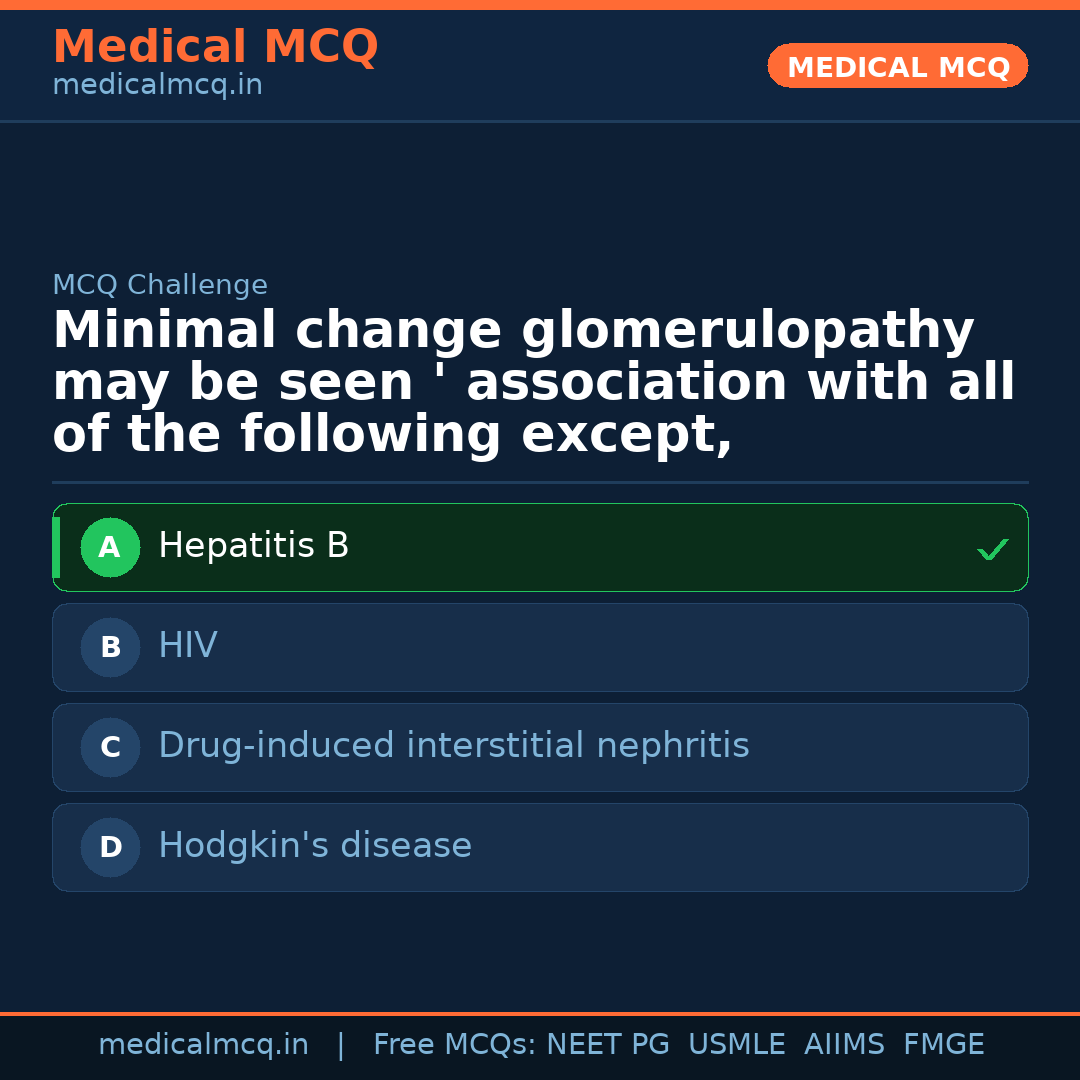Click the letter C circle icon
The width and height of the screenshot is (1080, 1080).
click(110, 748)
